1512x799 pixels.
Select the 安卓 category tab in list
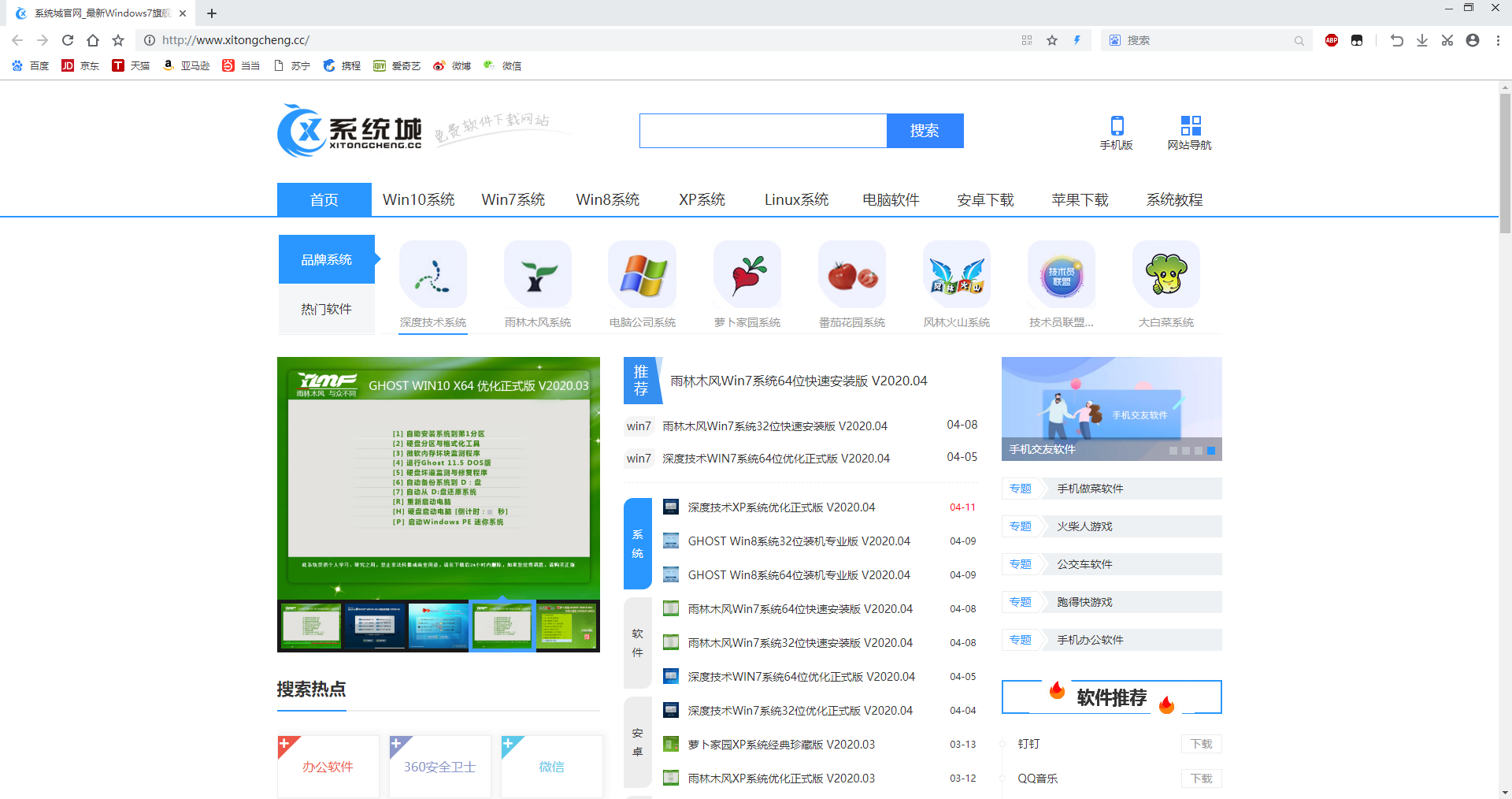638,742
